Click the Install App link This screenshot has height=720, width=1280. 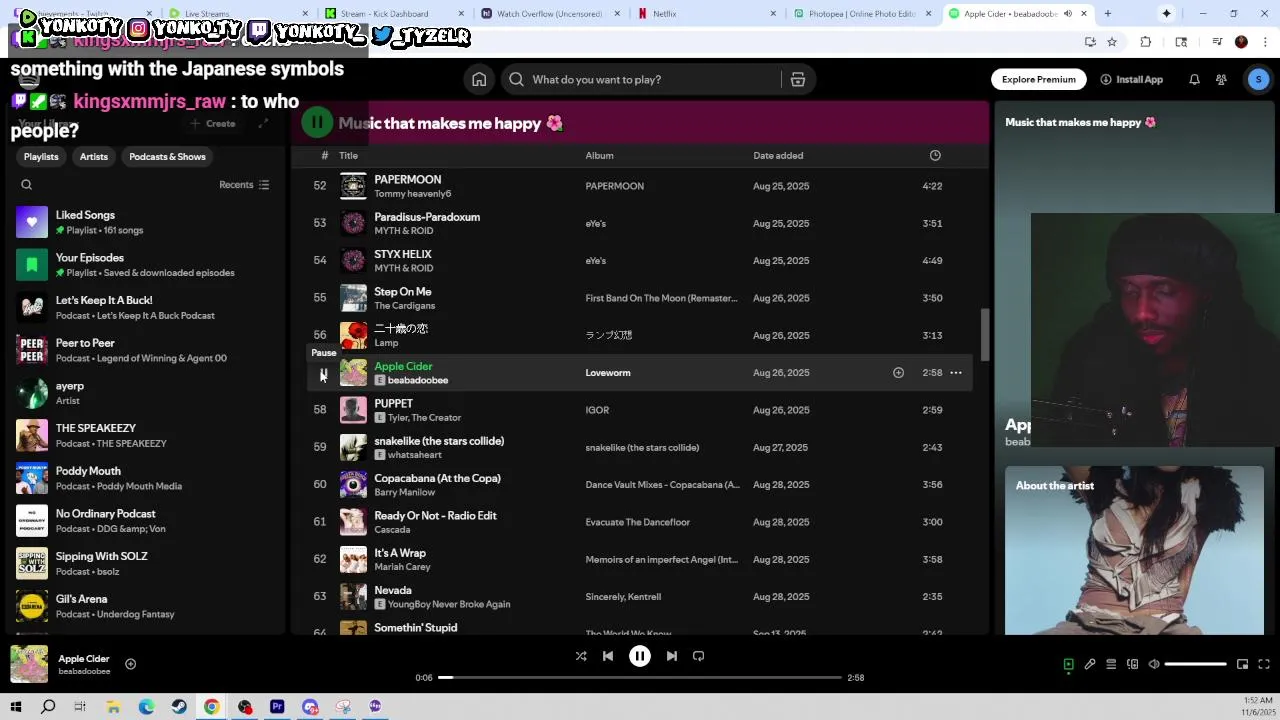1131,80
